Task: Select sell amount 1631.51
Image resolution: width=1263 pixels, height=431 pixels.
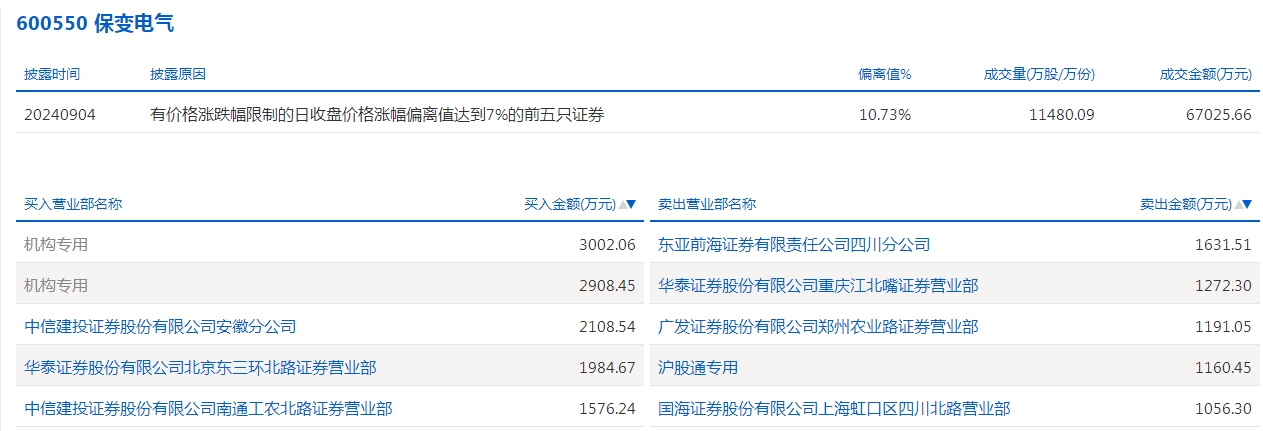Action: pyautogui.click(x=1223, y=244)
